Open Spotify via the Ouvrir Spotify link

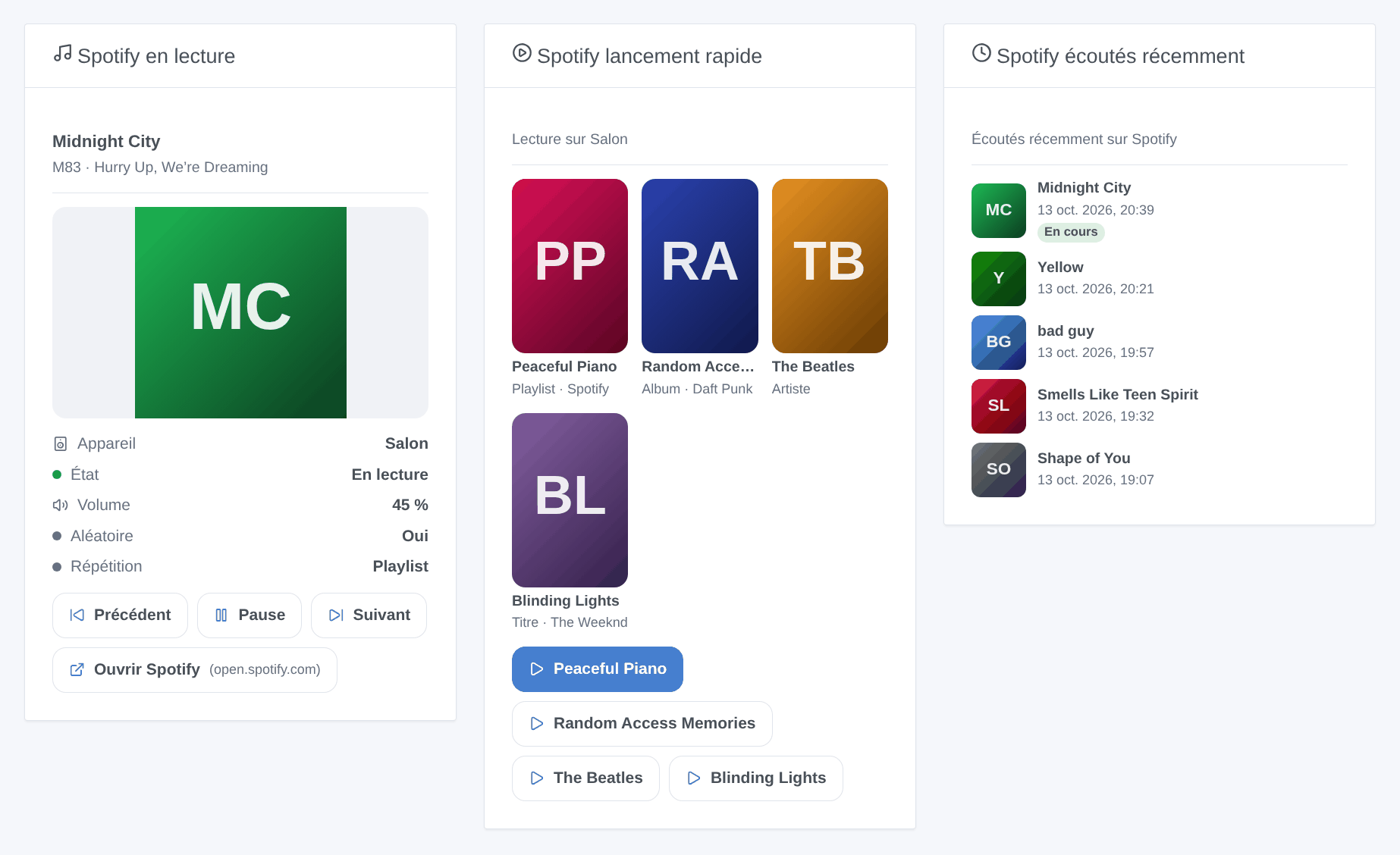pyautogui.click(x=195, y=670)
